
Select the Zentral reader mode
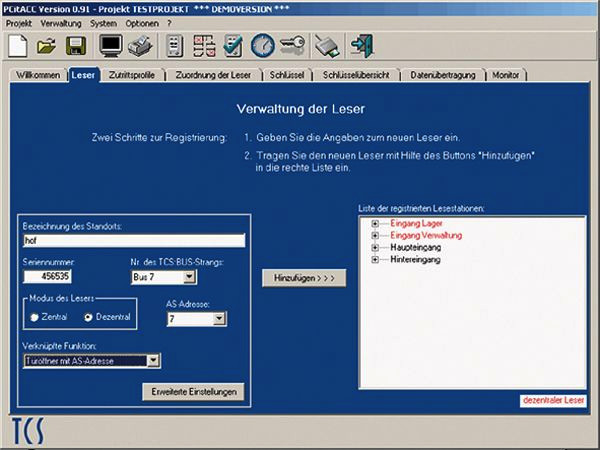pyautogui.click(x=36, y=317)
